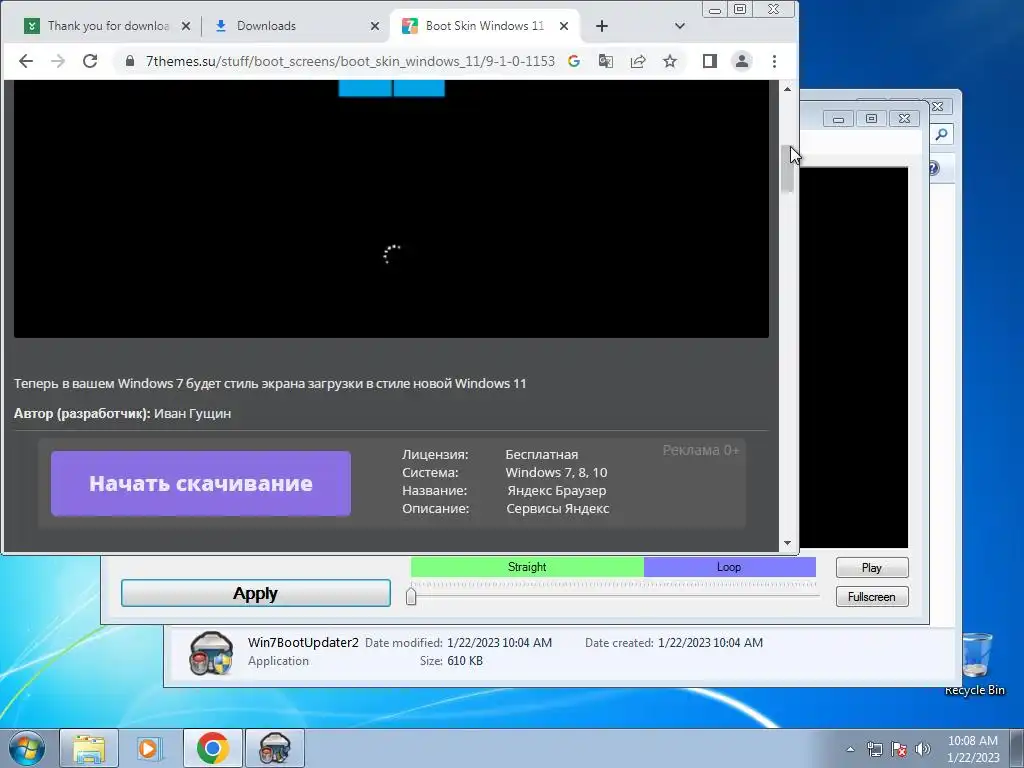1024x768 pixels.
Task: Open the Recycle Bin
Action: [x=974, y=664]
